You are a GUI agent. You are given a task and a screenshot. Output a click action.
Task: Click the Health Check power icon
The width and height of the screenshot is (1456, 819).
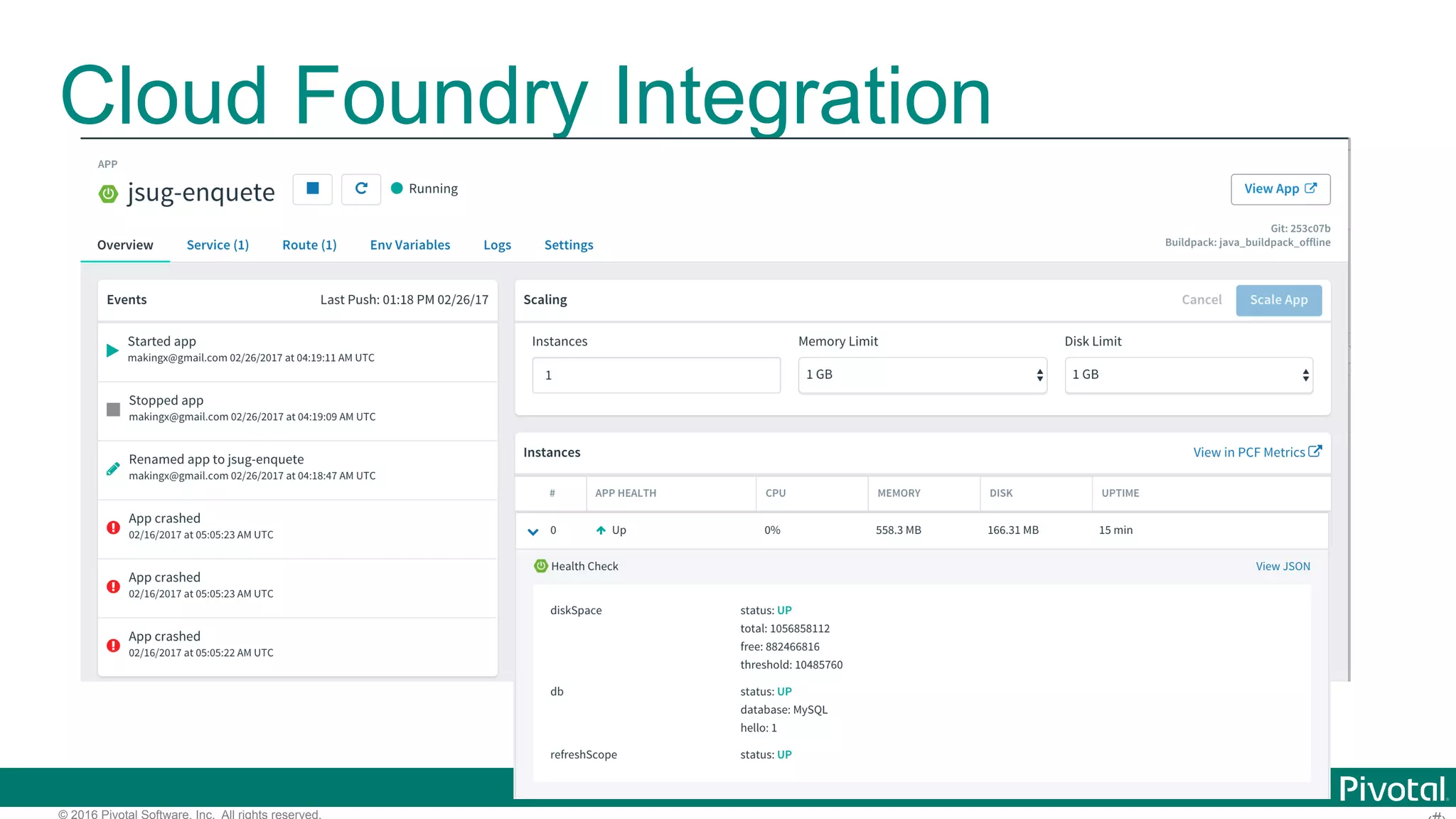tap(541, 566)
